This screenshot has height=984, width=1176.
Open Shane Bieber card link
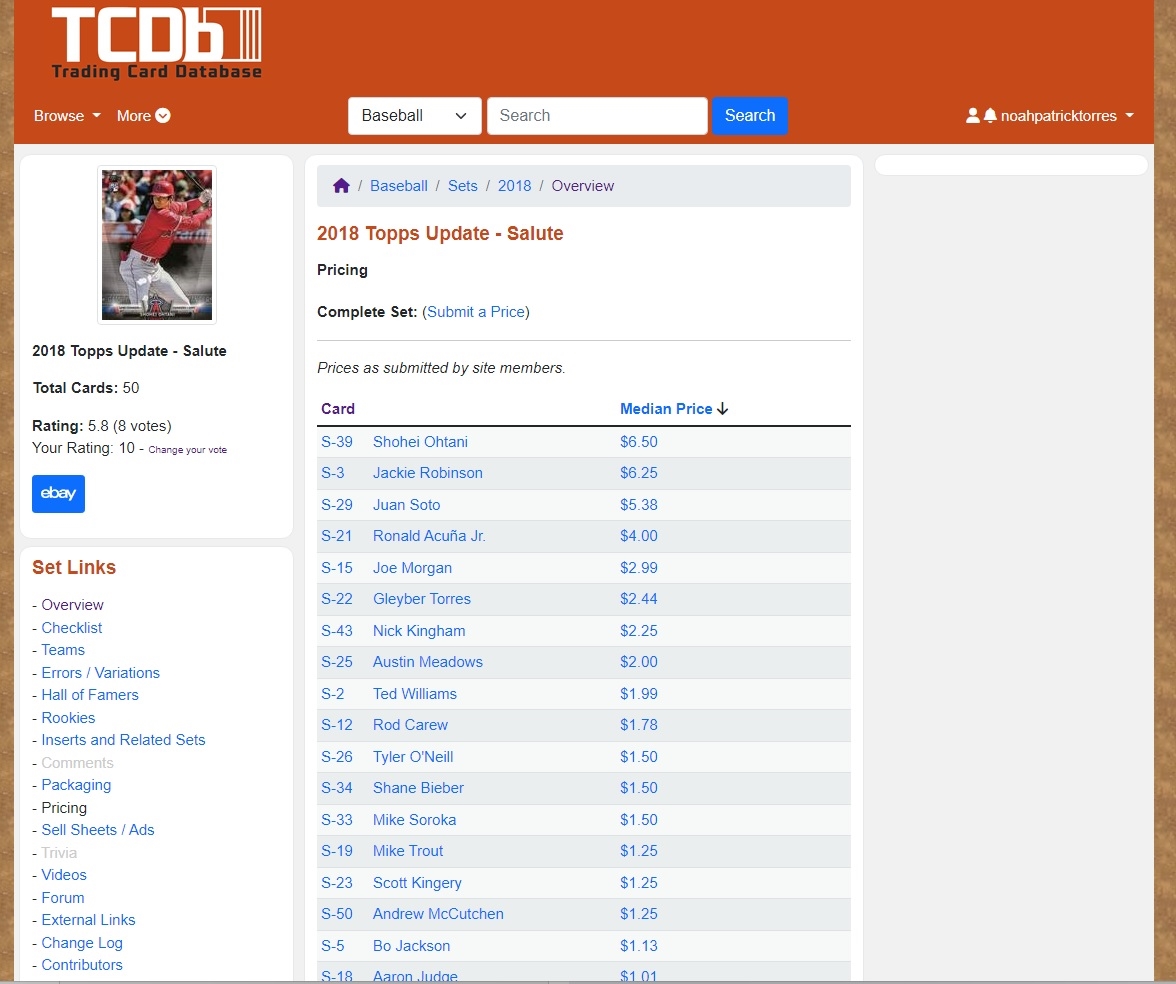(418, 788)
